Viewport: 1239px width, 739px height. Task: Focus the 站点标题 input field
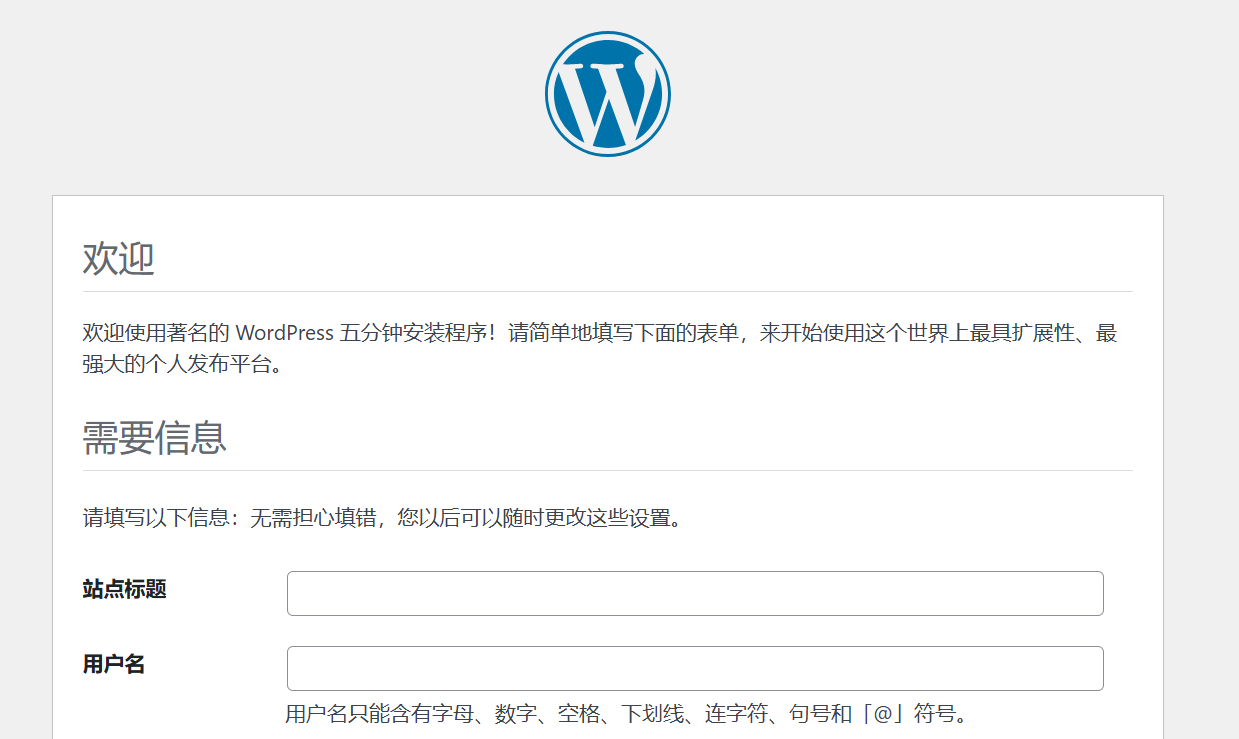[x=695, y=593]
